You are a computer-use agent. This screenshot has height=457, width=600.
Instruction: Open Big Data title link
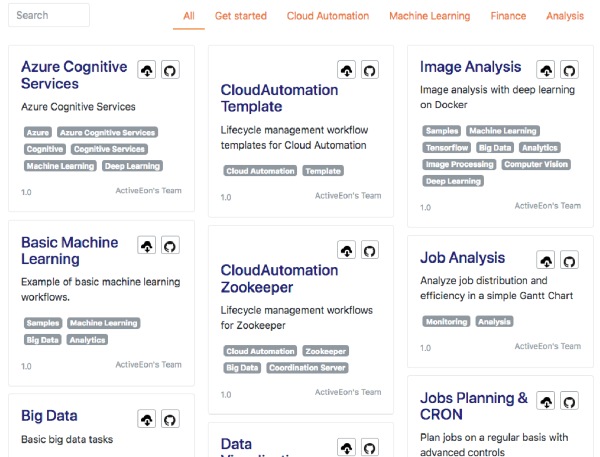click(49, 416)
